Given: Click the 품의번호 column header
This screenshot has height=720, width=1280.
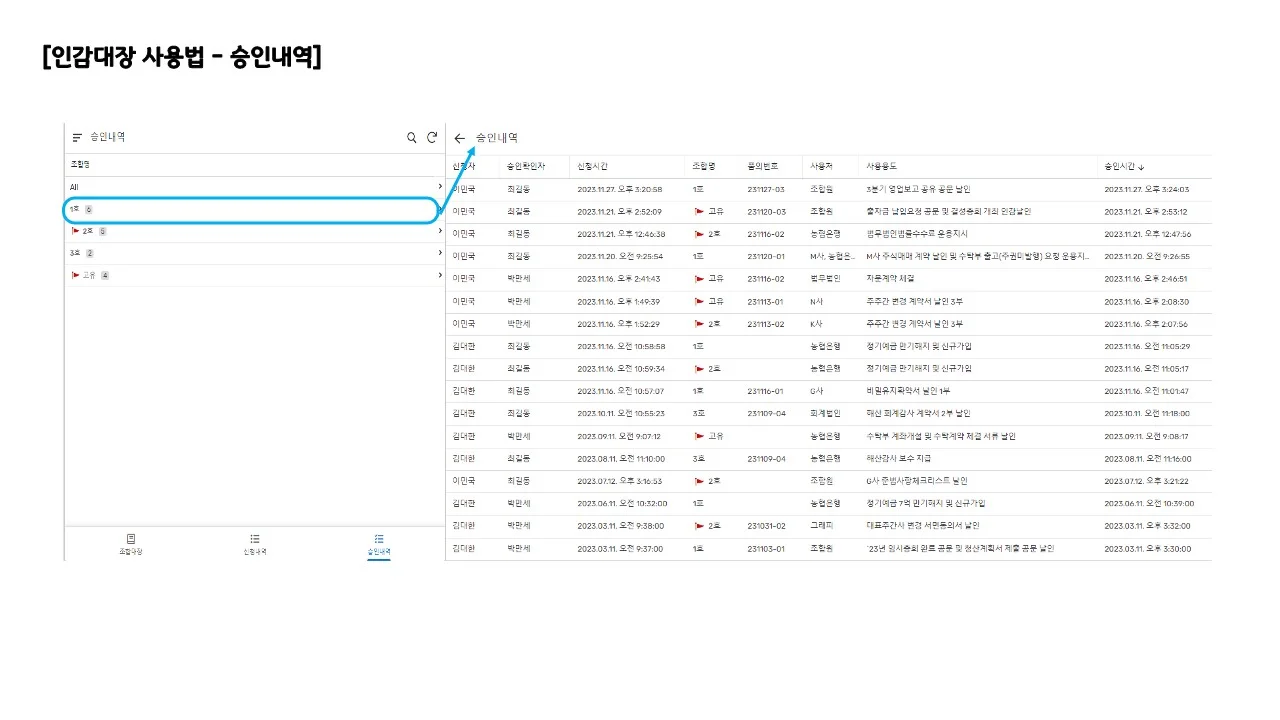Looking at the screenshot, I should pyautogui.click(x=761, y=166).
